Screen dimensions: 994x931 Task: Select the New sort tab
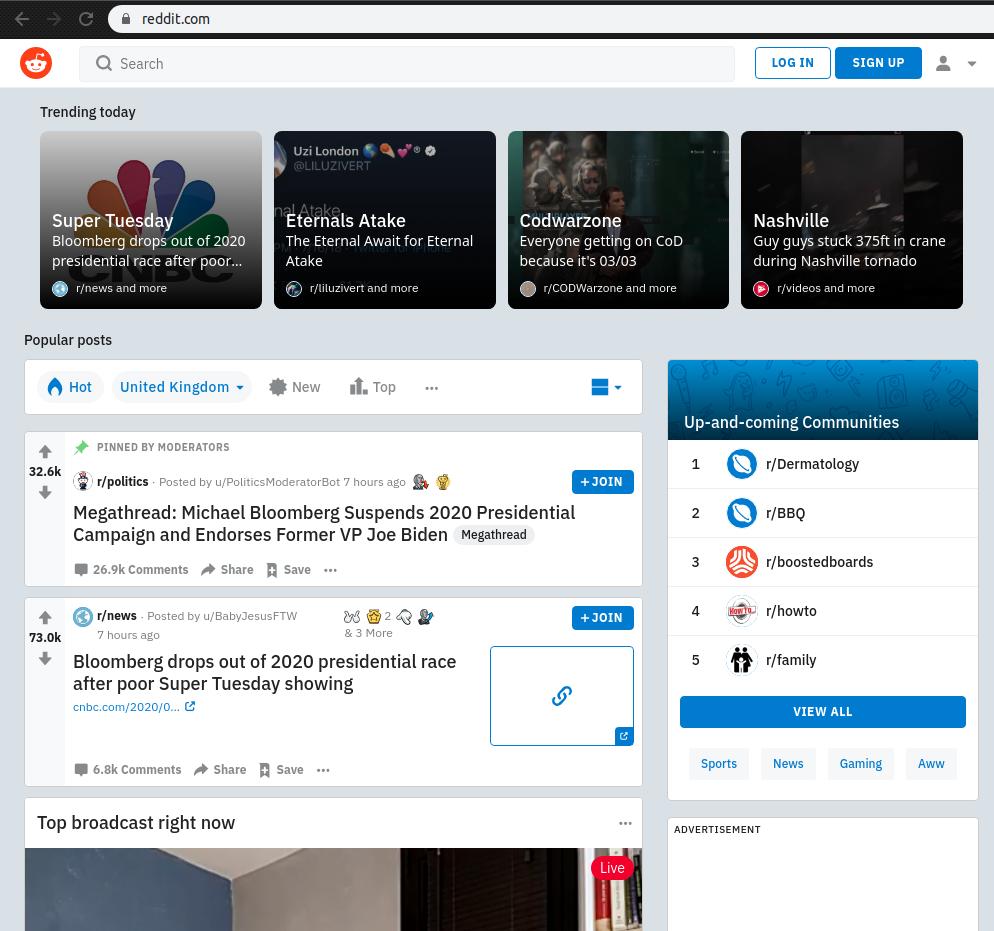[295, 387]
